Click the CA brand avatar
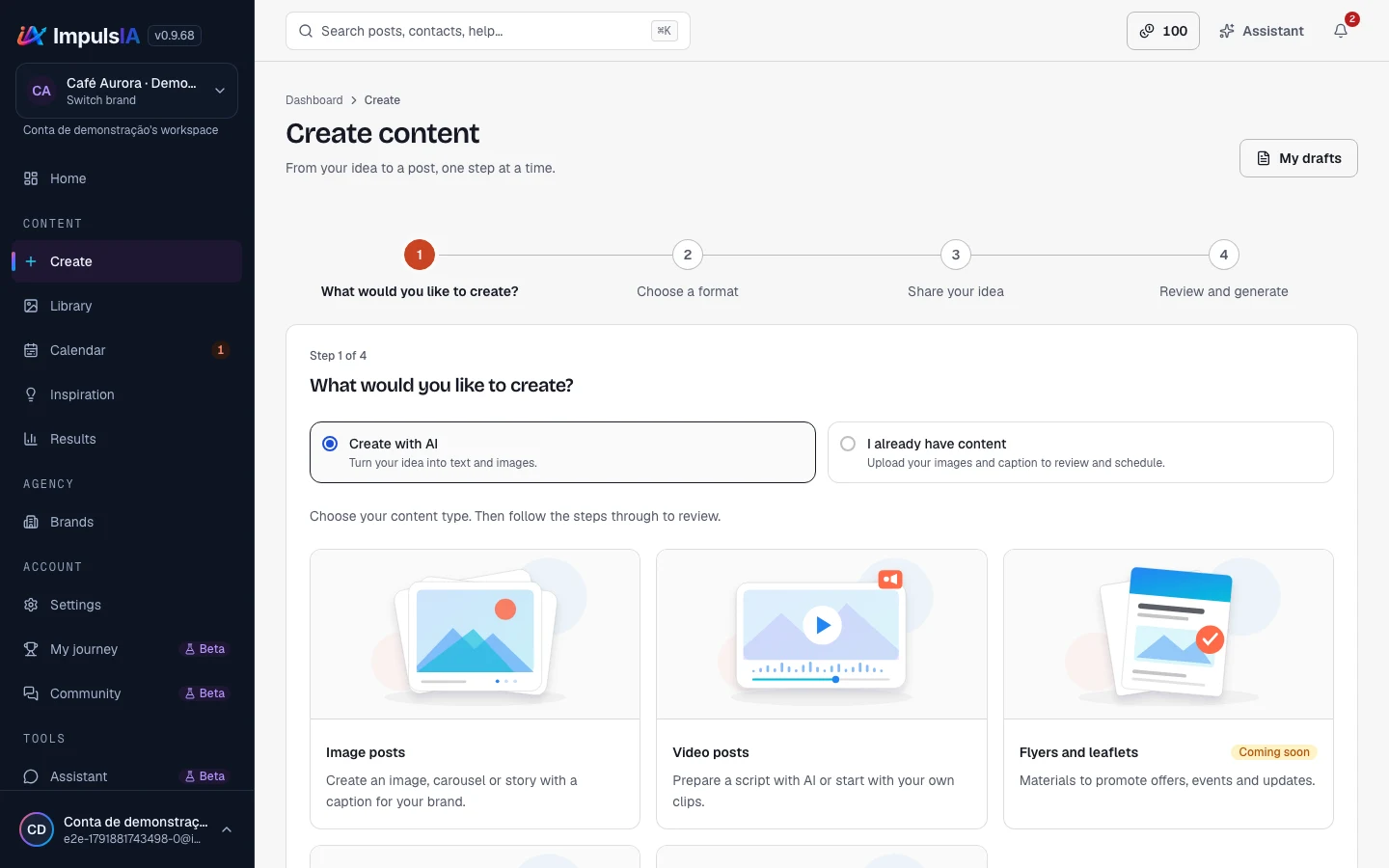The width and height of the screenshot is (1389, 868). coord(41,91)
